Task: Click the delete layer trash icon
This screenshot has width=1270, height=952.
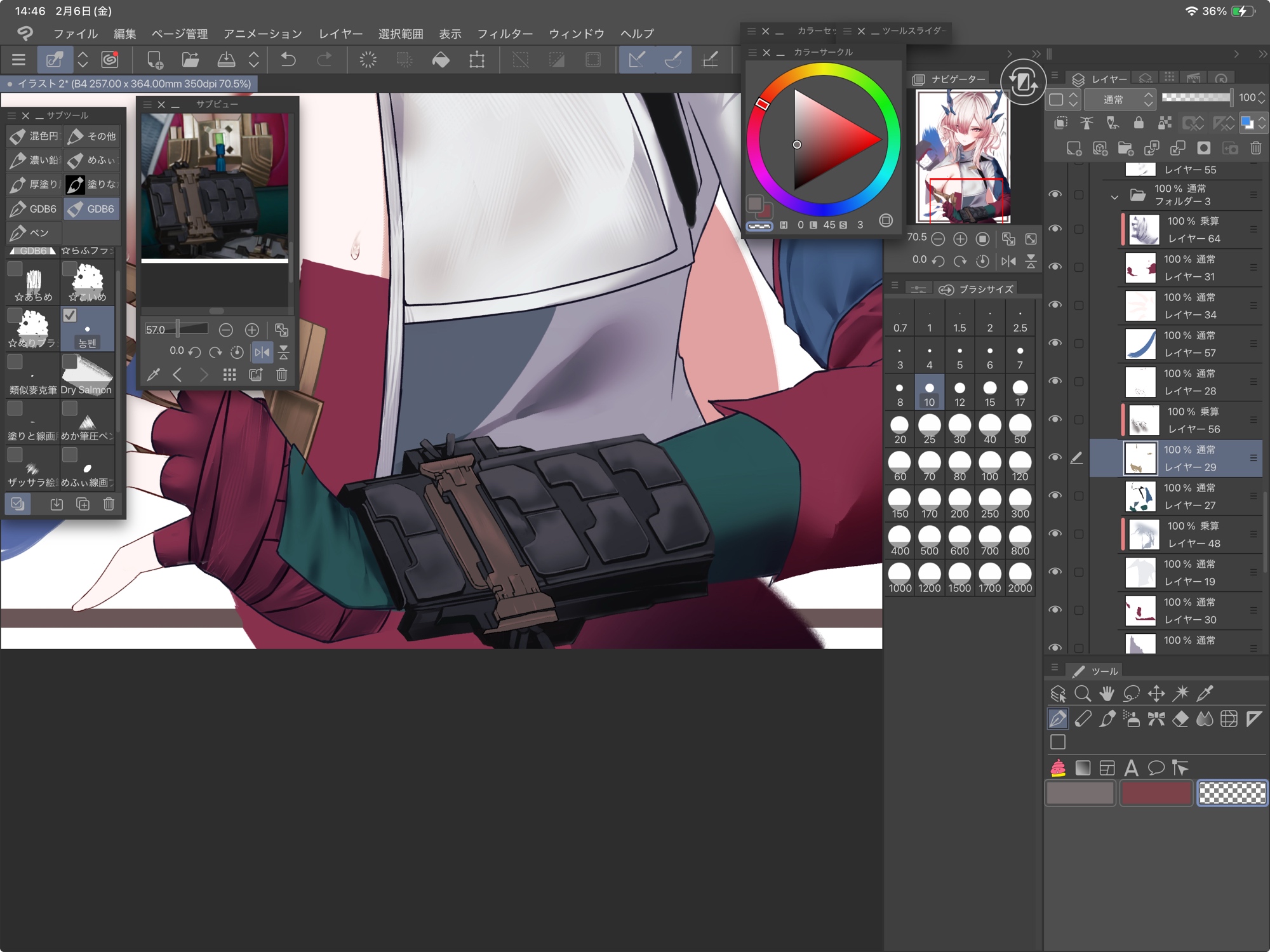Action: (x=1255, y=148)
